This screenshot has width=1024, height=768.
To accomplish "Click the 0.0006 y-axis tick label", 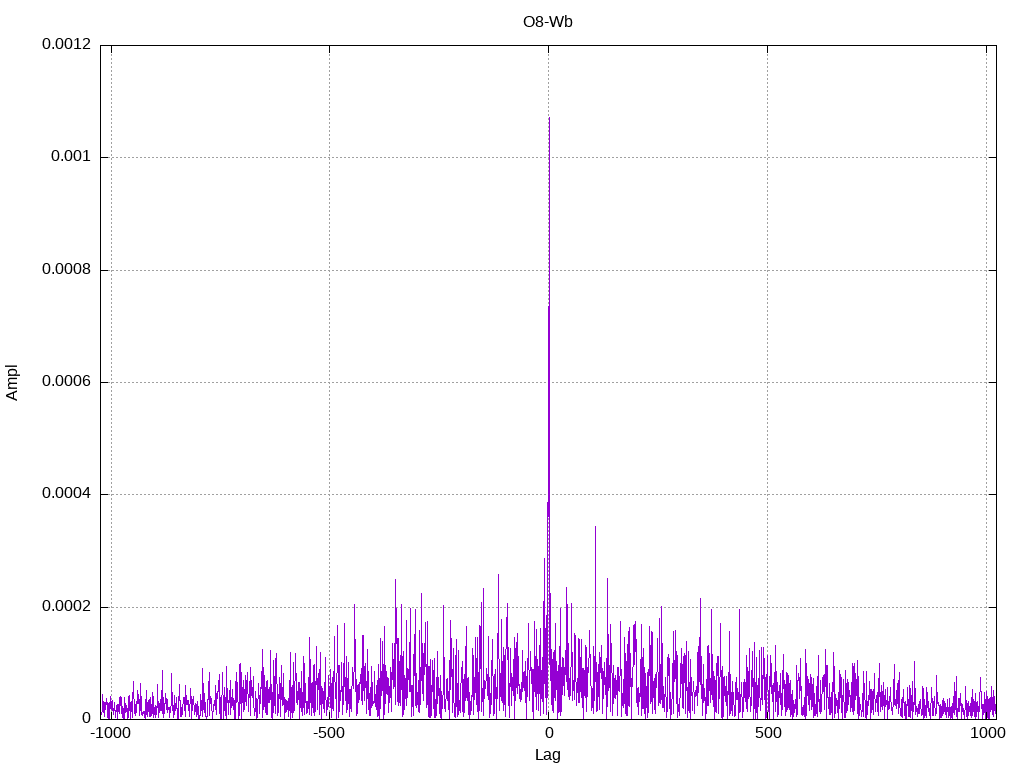I will 67,381.
